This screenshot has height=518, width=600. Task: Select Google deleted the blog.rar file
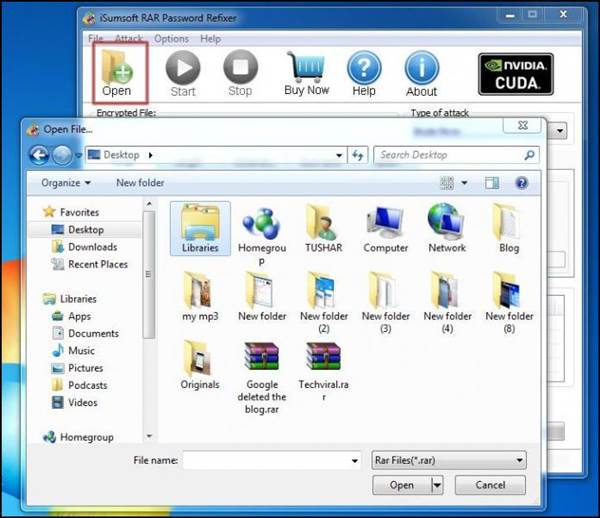(262, 378)
